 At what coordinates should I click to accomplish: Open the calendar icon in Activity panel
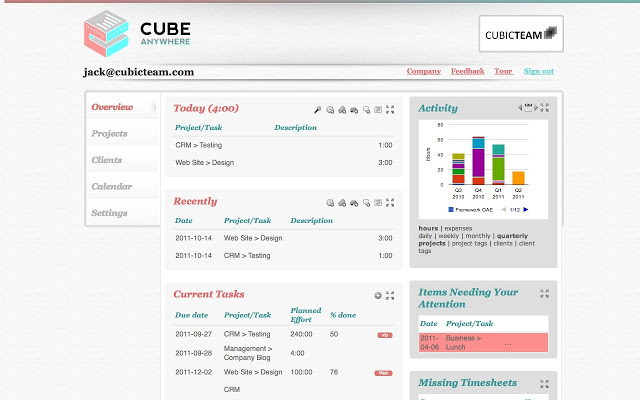[x=529, y=107]
